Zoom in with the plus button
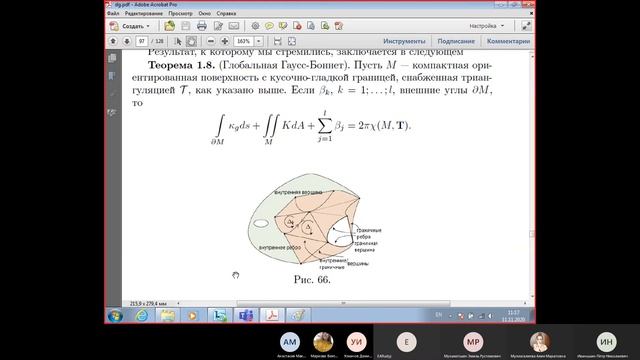Screen dimensions: 640x360 (225, 41)
